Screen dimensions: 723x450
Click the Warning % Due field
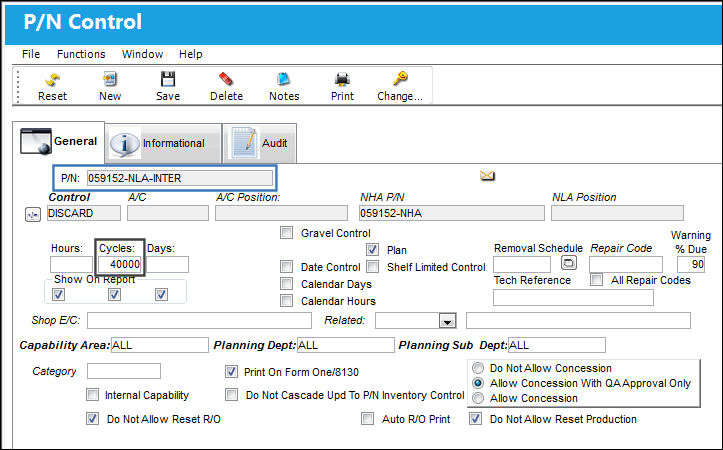[691, 265]
